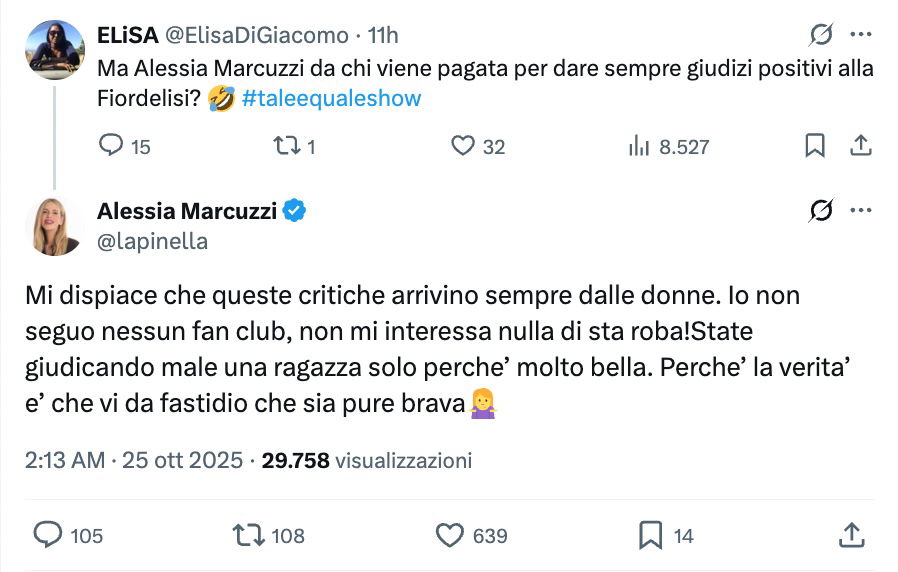Share ELiSA's tweet
Viewport: 898px width, 572px height.
(860, 146)
